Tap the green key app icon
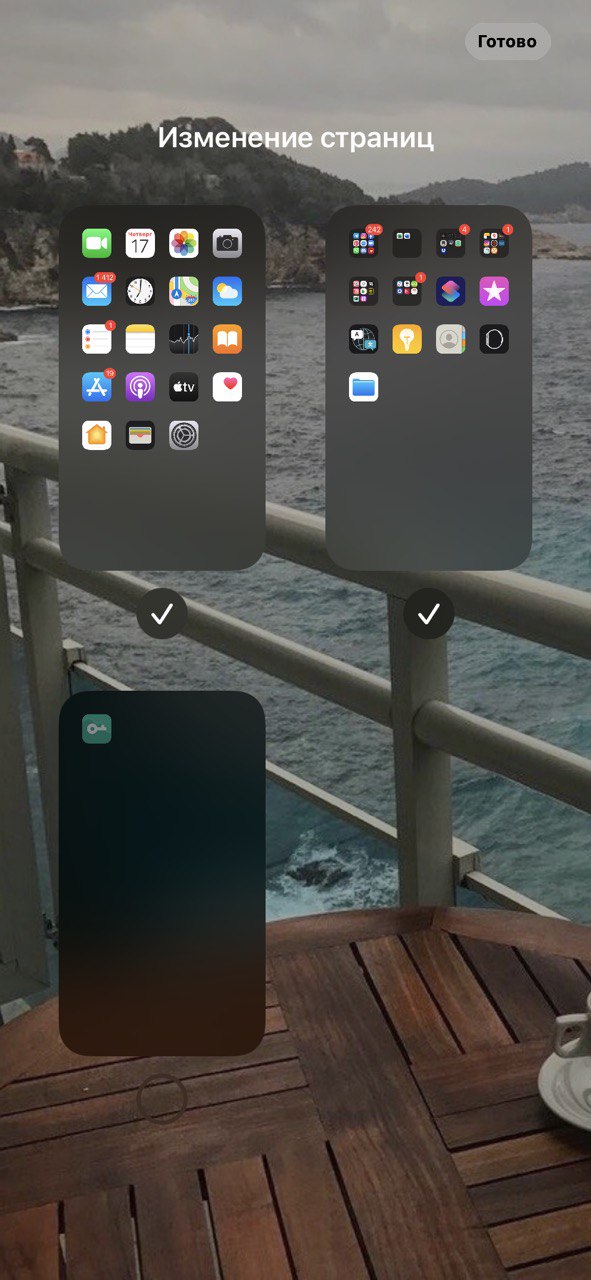Image resolution: width=591 pixels, height=1280 pixels. coord(97,729)
